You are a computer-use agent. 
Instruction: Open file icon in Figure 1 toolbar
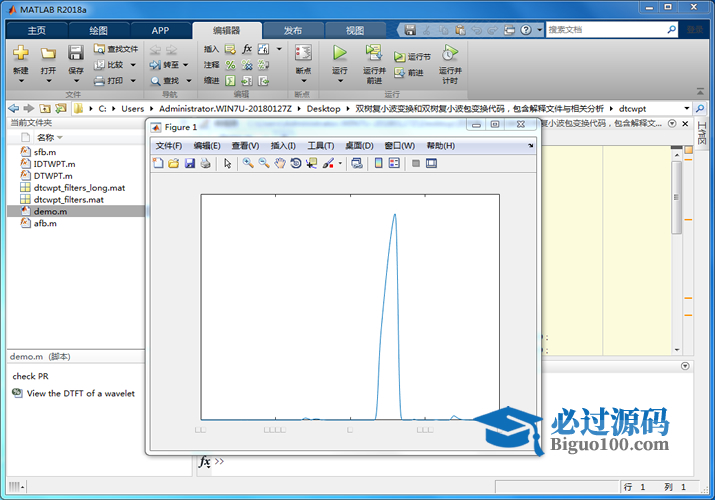(x=174, y=163)
